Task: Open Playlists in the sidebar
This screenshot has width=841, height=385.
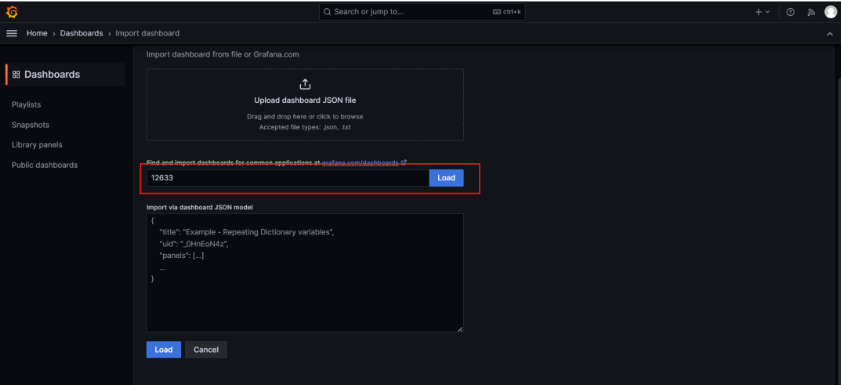Action: pyautogui.click(x=26, y=105)
